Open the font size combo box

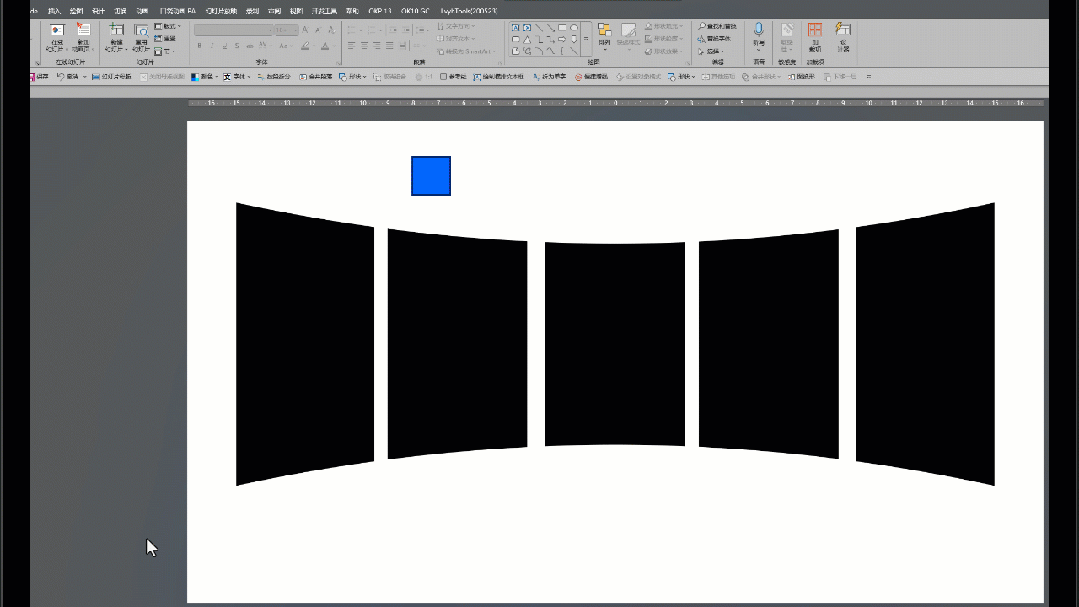(x=286, y=30)
